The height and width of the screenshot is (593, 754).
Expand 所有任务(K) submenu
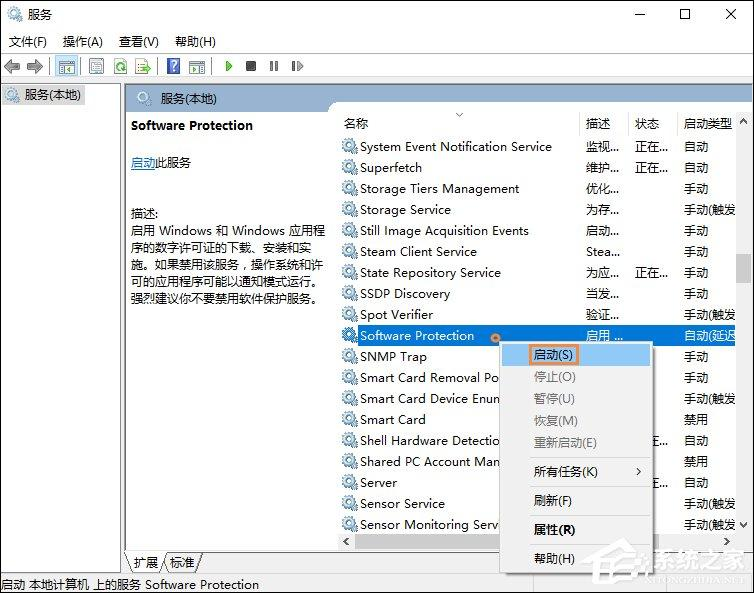pyautogui.click(x=576, y=472)
